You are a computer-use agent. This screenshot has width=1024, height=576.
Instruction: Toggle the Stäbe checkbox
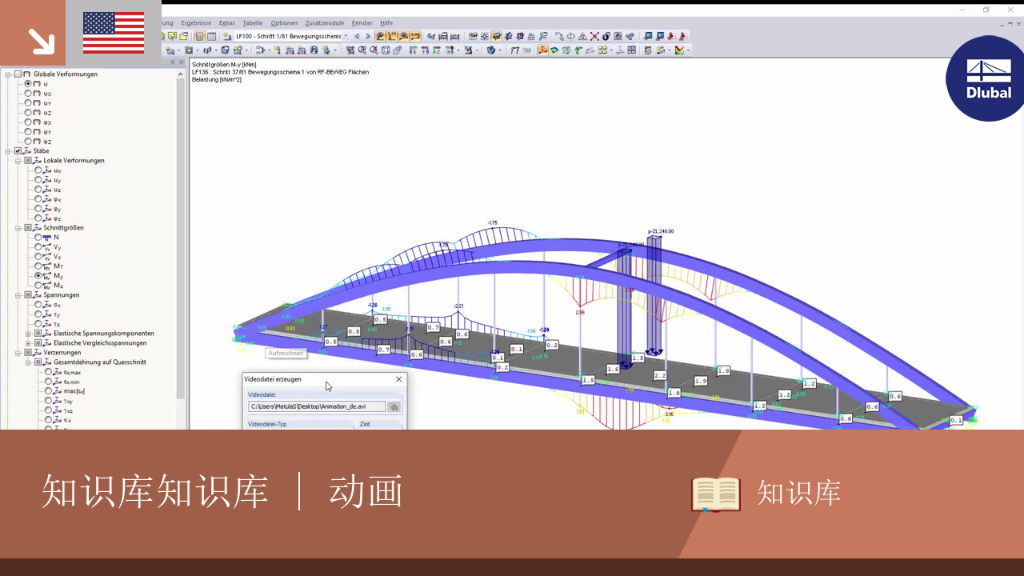pos(18,151)
